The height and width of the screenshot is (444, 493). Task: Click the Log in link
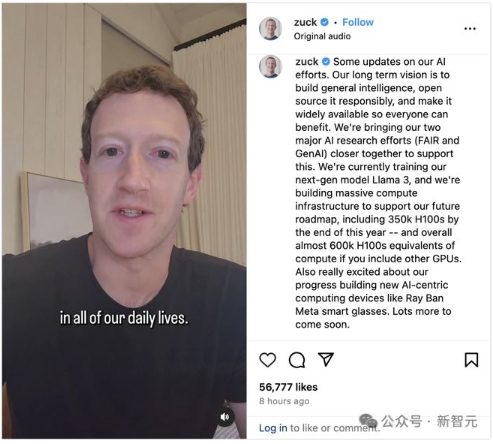[x=273, y=428]
